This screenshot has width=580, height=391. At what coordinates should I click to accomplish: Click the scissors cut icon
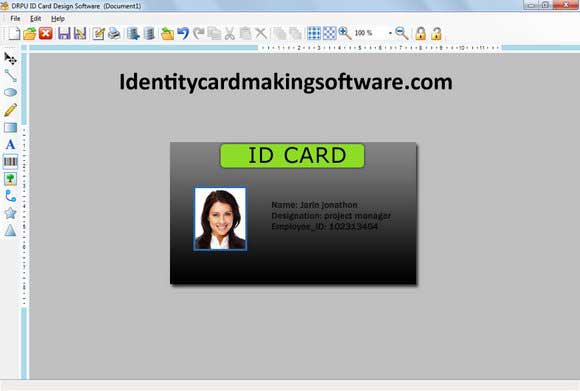pos(229,33)
